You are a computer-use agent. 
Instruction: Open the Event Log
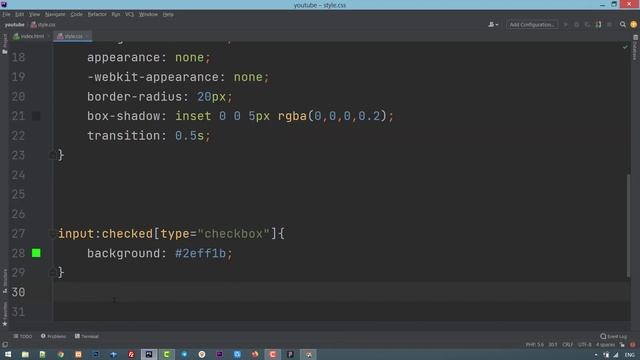[613, 336]
